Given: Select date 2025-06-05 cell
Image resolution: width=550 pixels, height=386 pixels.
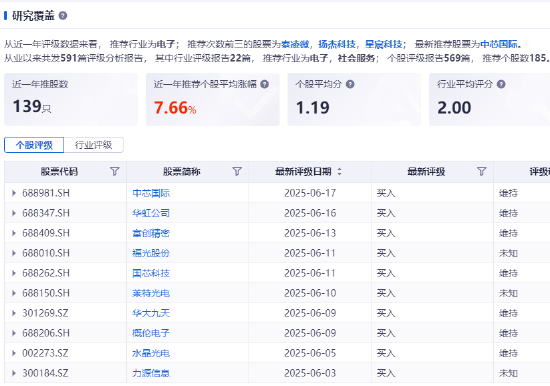Looking at the screenshot, I should [310, 353].
